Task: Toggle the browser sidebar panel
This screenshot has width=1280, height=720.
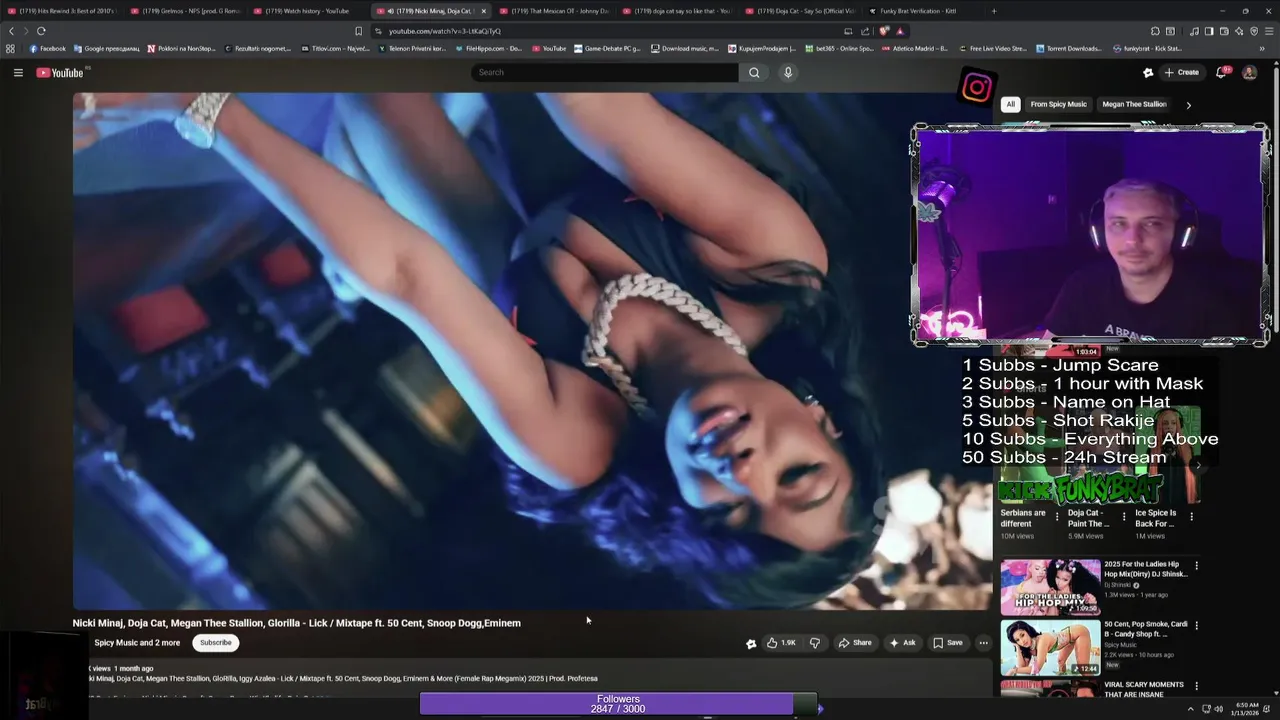Action: [1209, 31]
